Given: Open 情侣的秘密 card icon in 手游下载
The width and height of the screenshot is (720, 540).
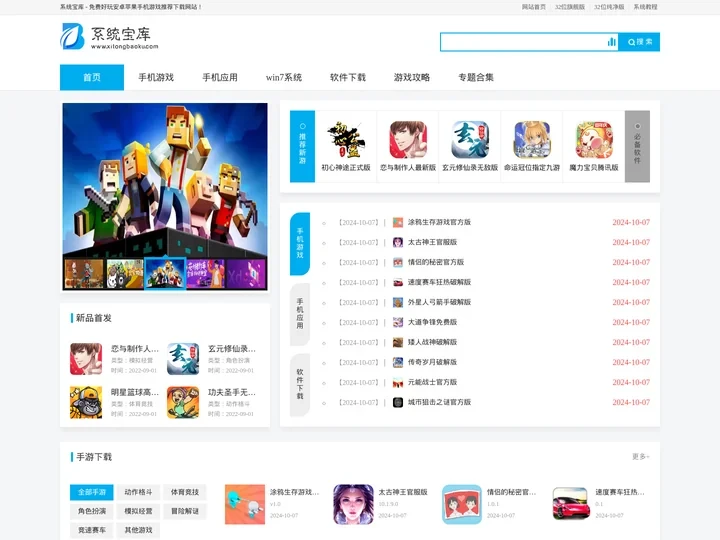Looking at the screenshot, I should (462, 504).
